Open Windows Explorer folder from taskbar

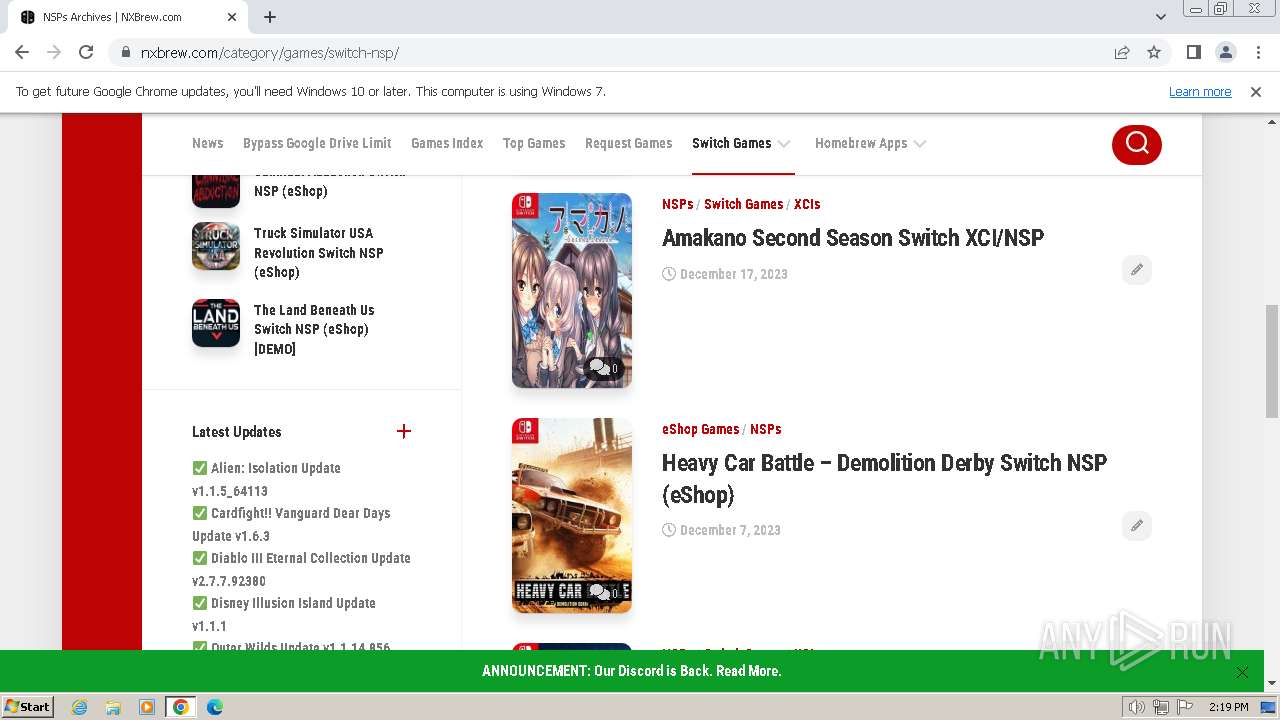113,707
